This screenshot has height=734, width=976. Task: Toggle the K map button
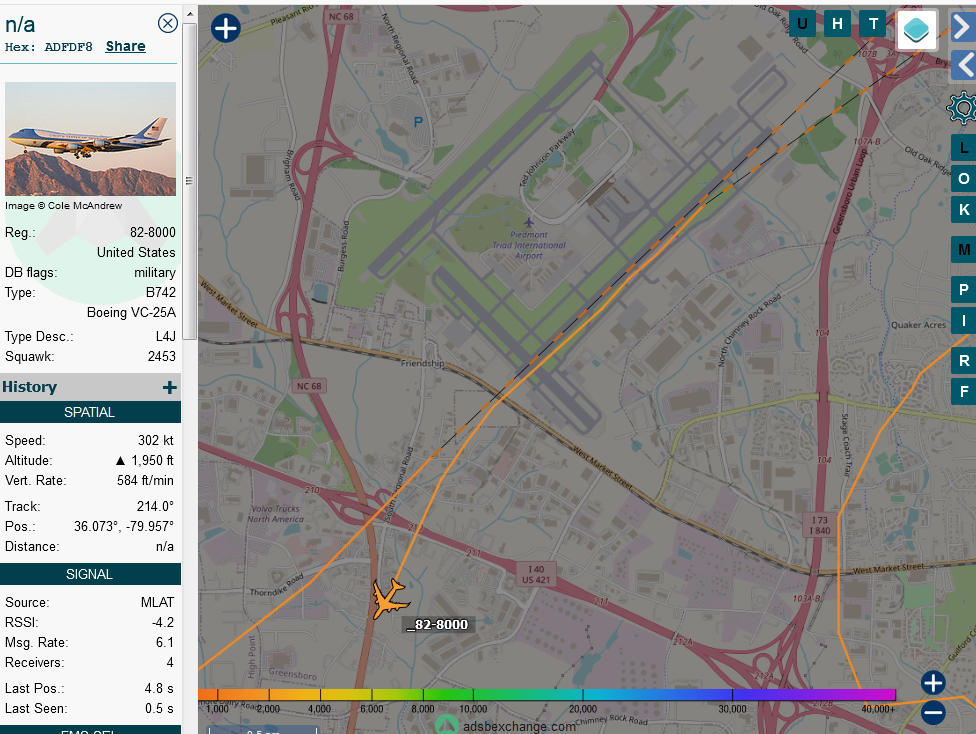[964, 210]
